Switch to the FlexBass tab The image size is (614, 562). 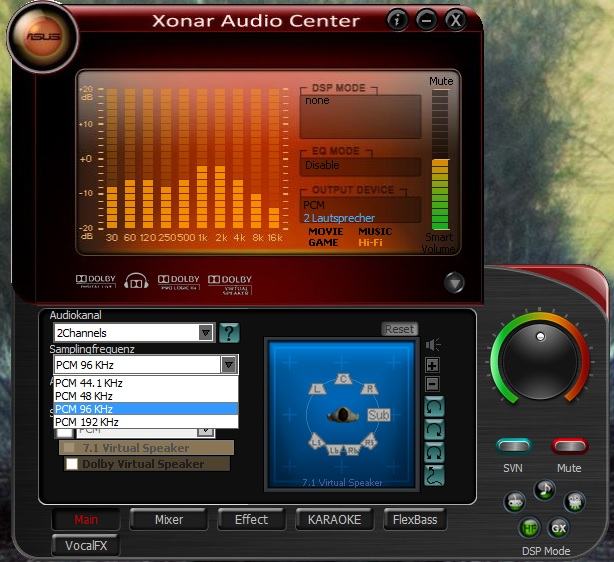coord(415,520)
